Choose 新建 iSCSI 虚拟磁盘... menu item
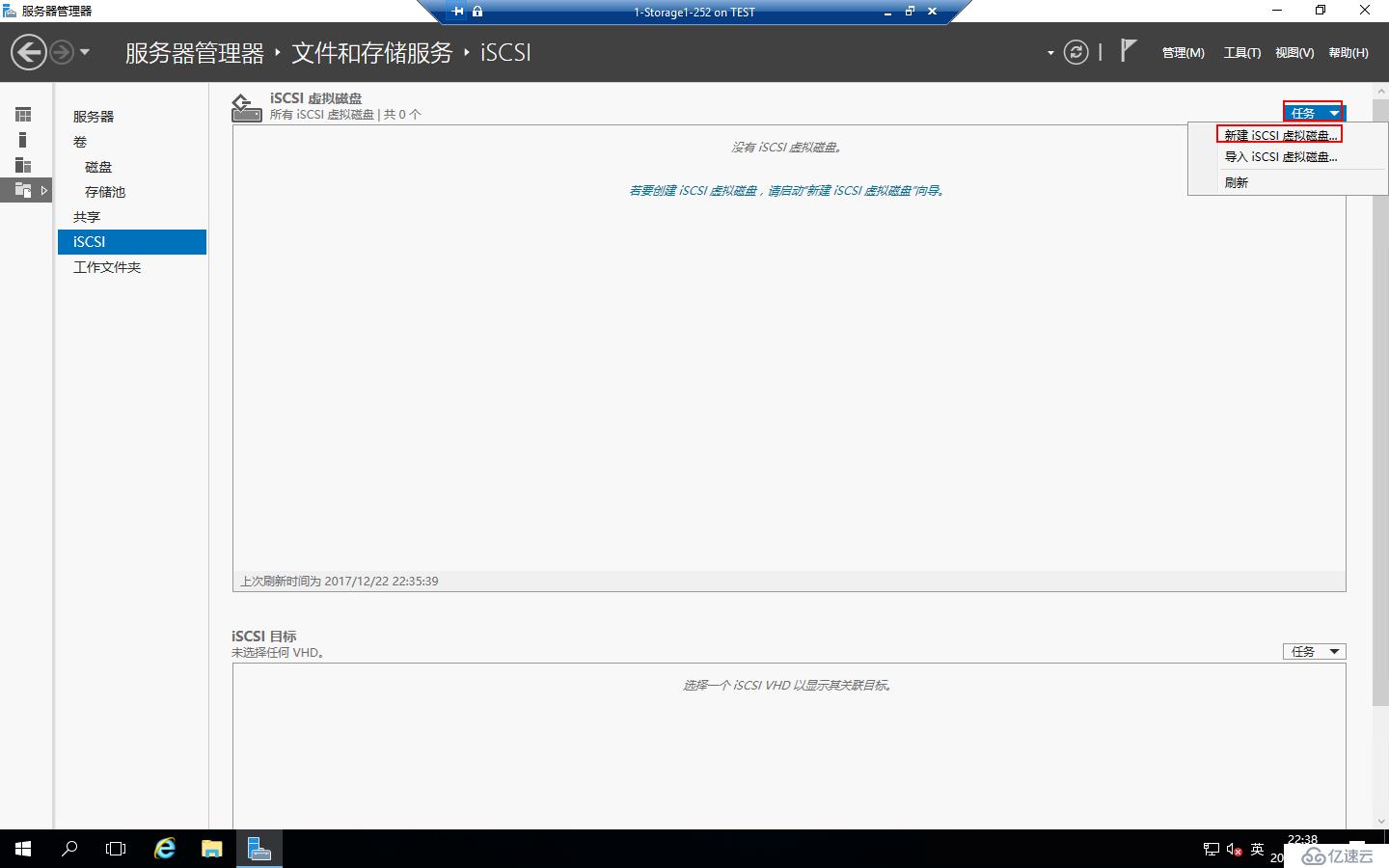This screenshot has height=868, width=1389. [1280, 135]
